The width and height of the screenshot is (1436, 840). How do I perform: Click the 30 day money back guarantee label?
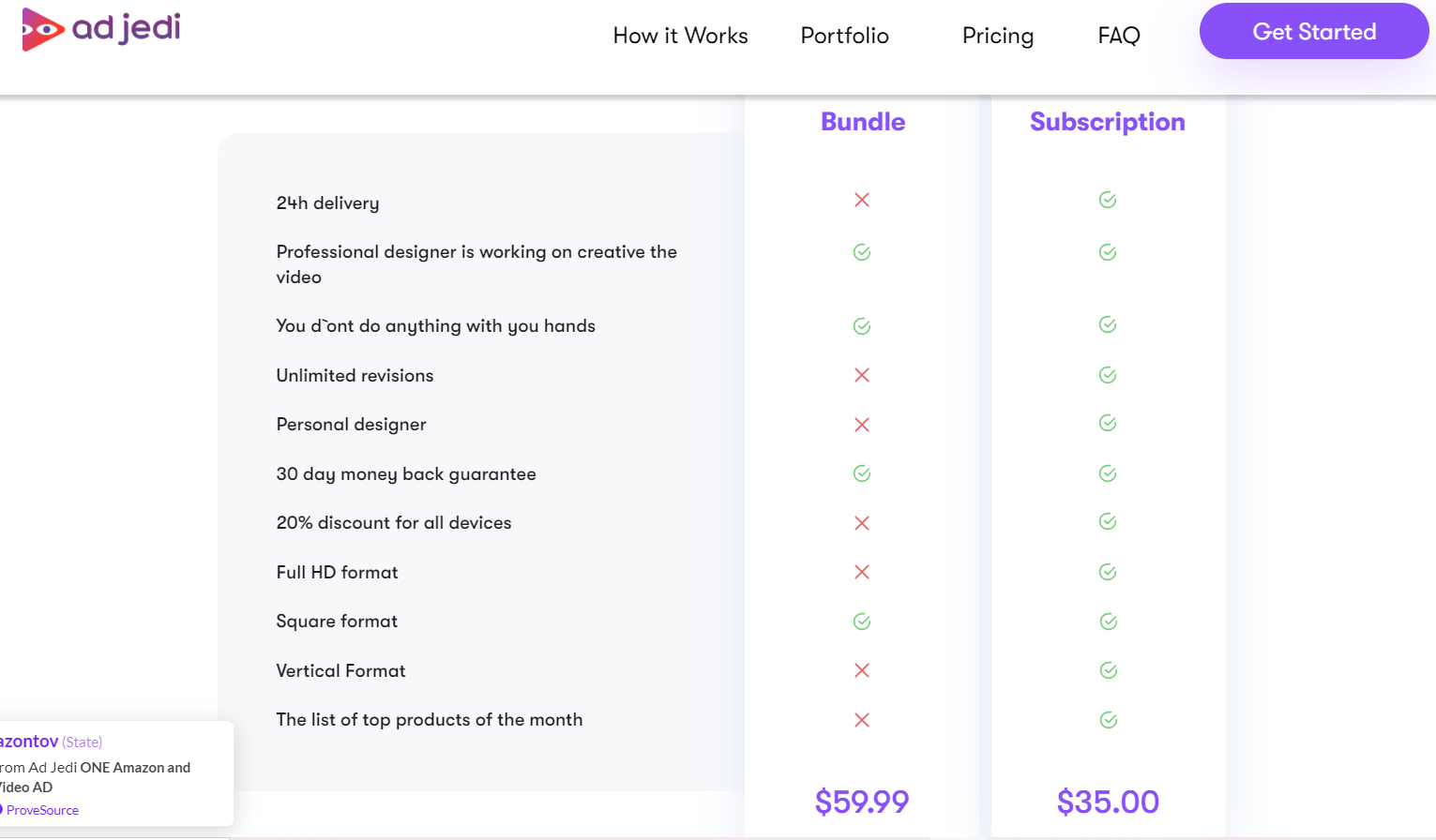click(406, 473)
